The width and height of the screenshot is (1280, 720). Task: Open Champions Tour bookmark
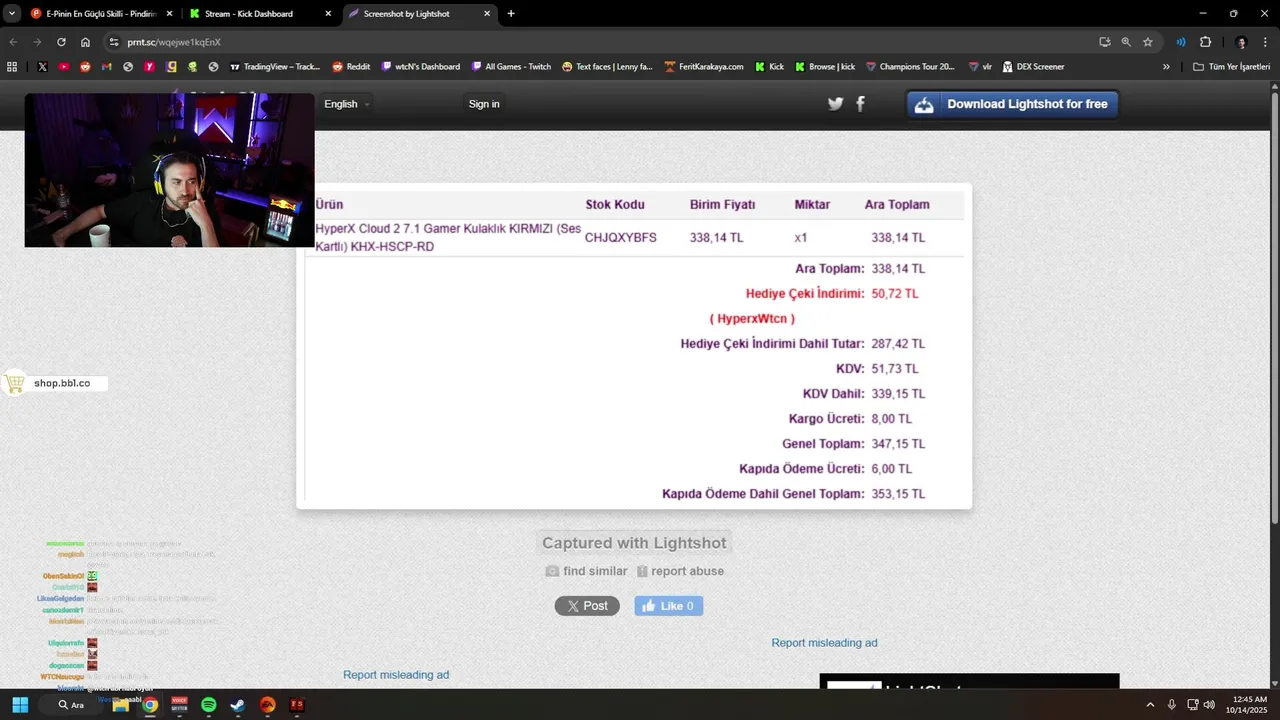(910, 67)
